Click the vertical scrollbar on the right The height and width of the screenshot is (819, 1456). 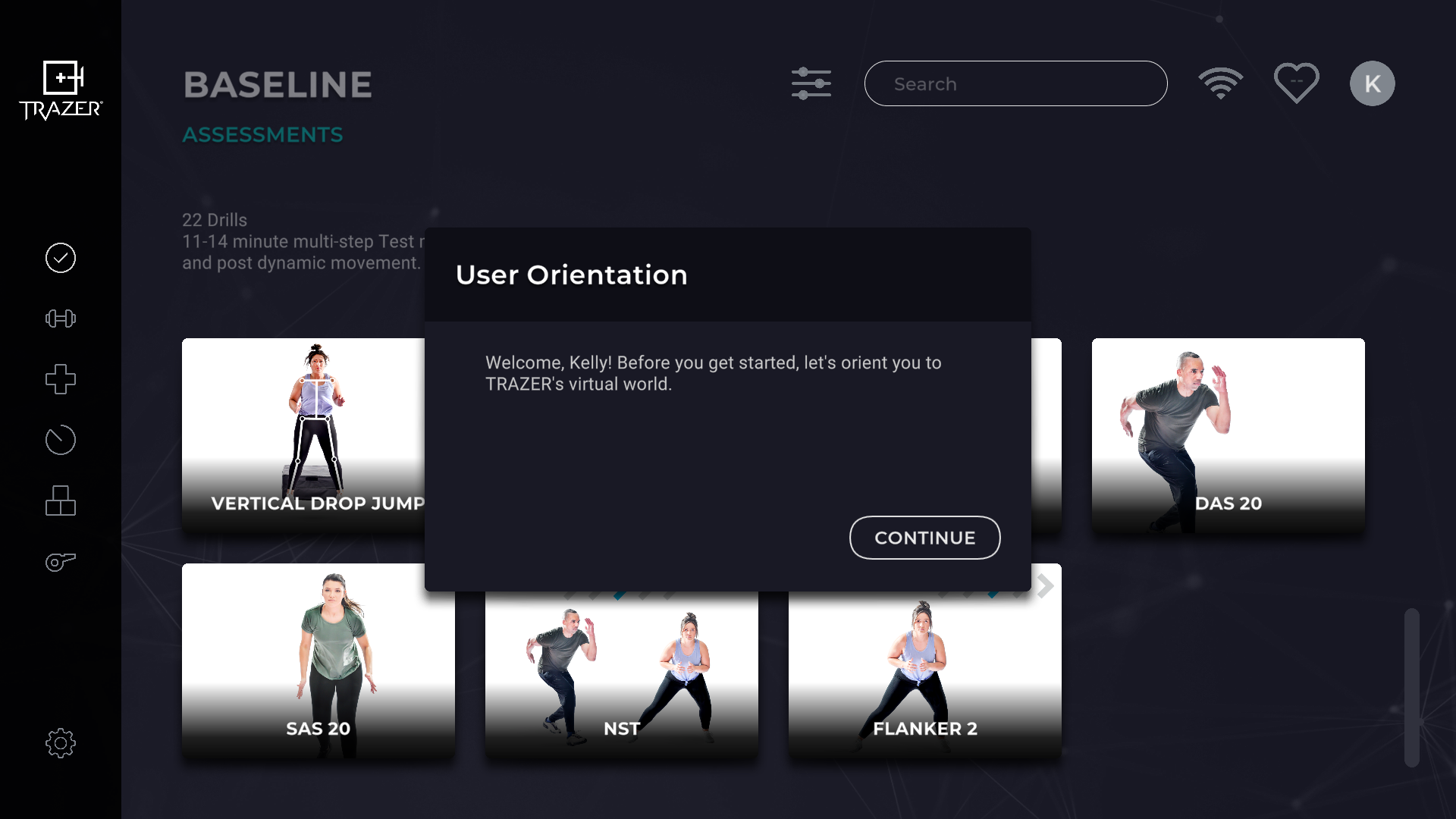pos(1411,687)
